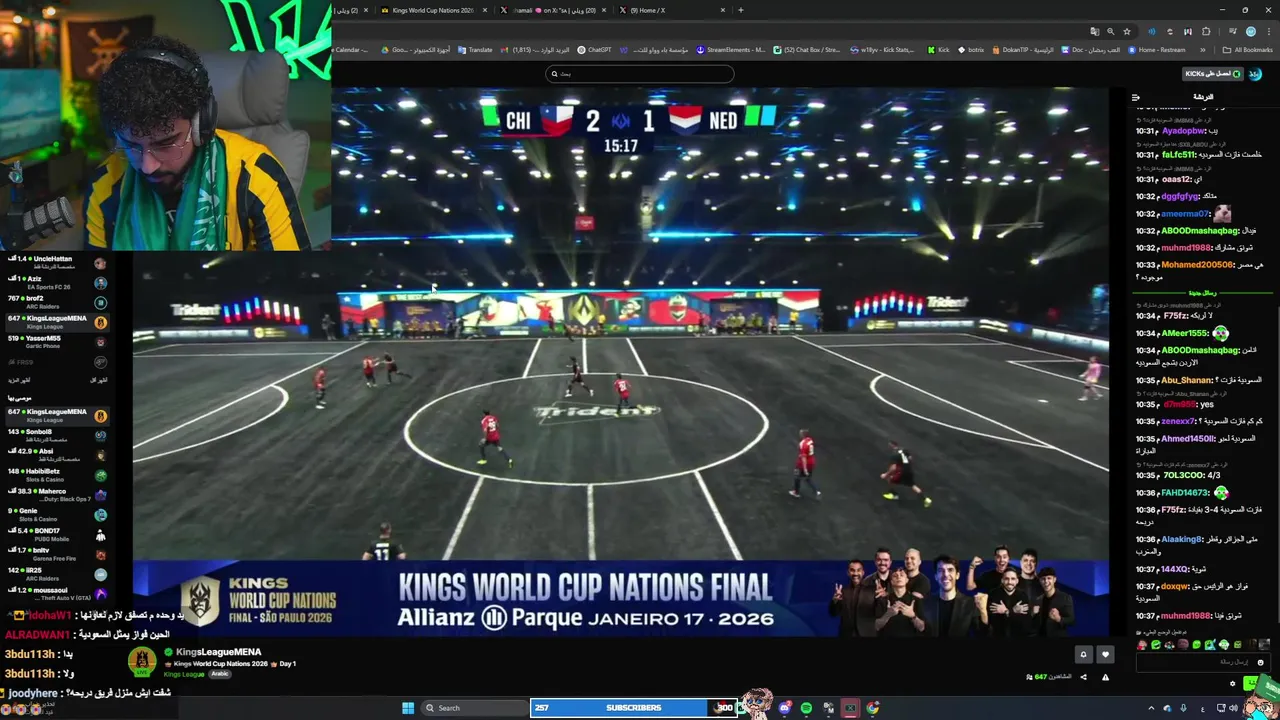Viewport: 1280px width, 720px height.
Task: Show hidden tray icons chevron
Action: 1150,708
